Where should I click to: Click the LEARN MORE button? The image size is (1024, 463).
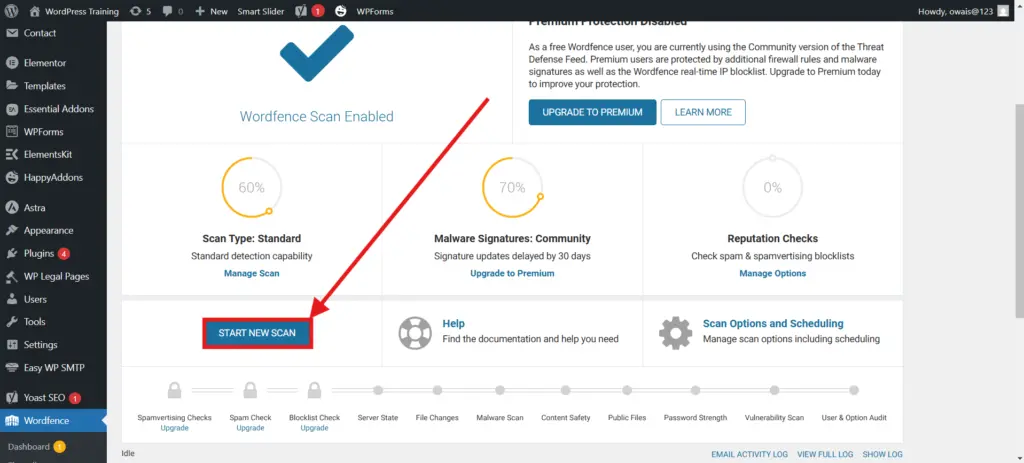coord(703,112)
